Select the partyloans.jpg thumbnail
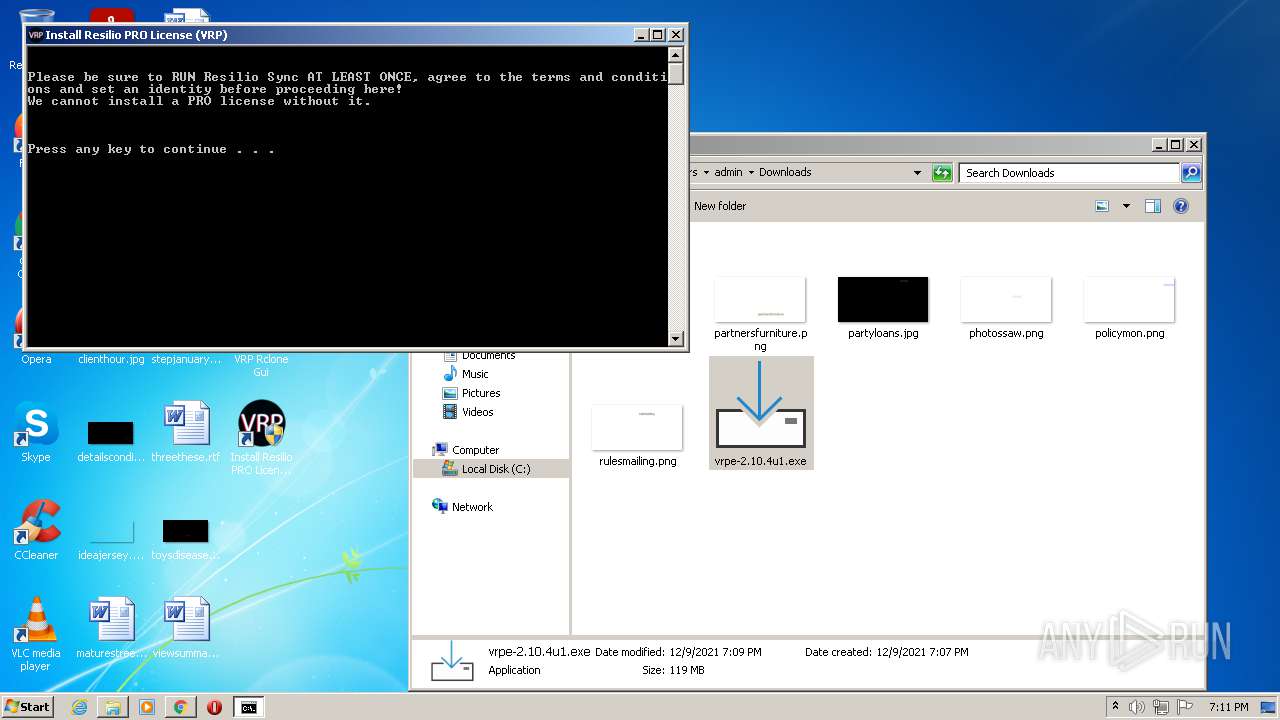 [883, 308]
